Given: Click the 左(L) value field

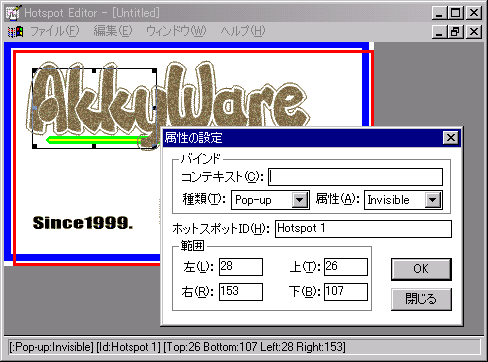Looking at the screenshot, I should coord(241,267).
